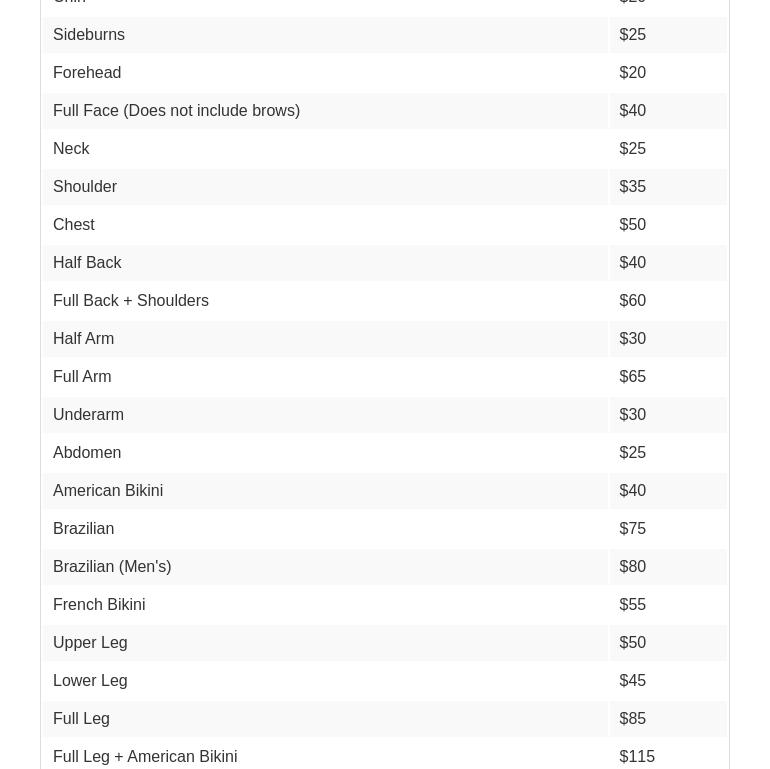This screenshot has height=769, width=770.
Task: Click the Brazilian $75 price
Action: [633, 529]
